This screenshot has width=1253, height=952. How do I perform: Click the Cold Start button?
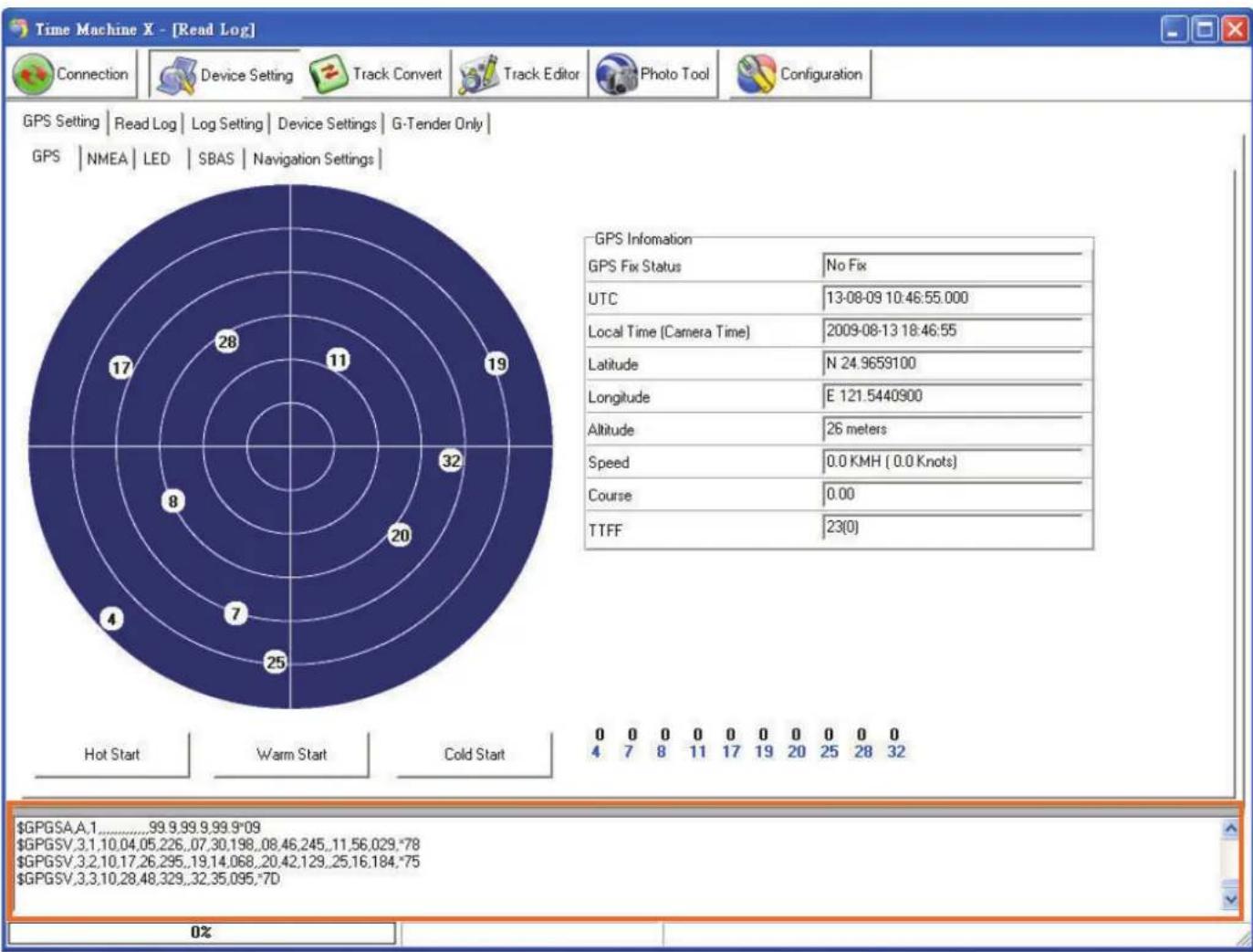(x=474, y=754)
